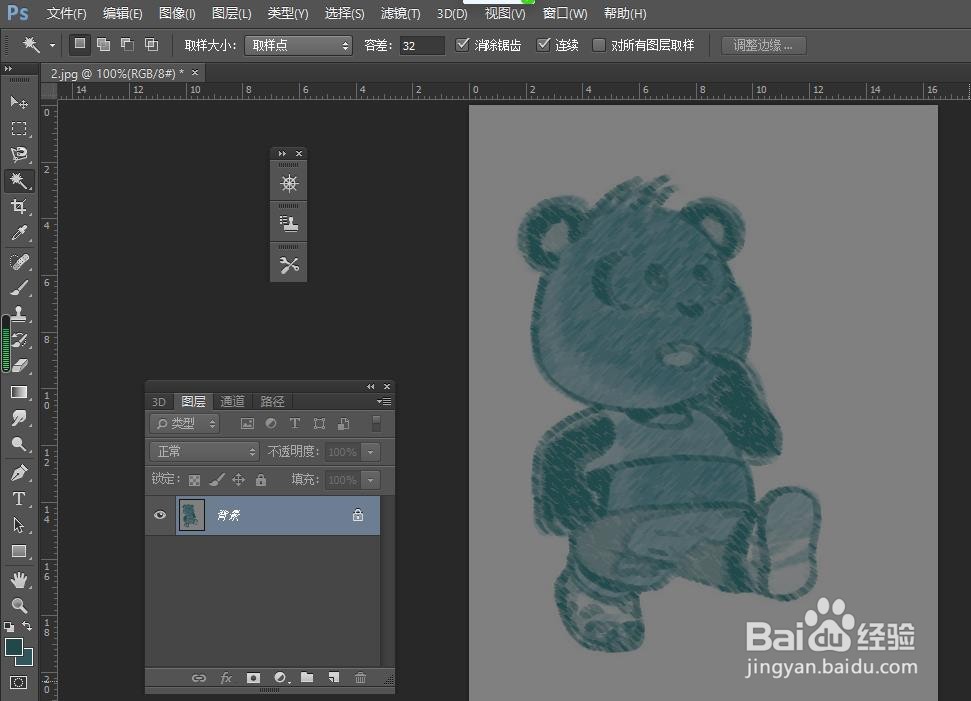
Task: Select the Crop tool
Action: (19, 206)
